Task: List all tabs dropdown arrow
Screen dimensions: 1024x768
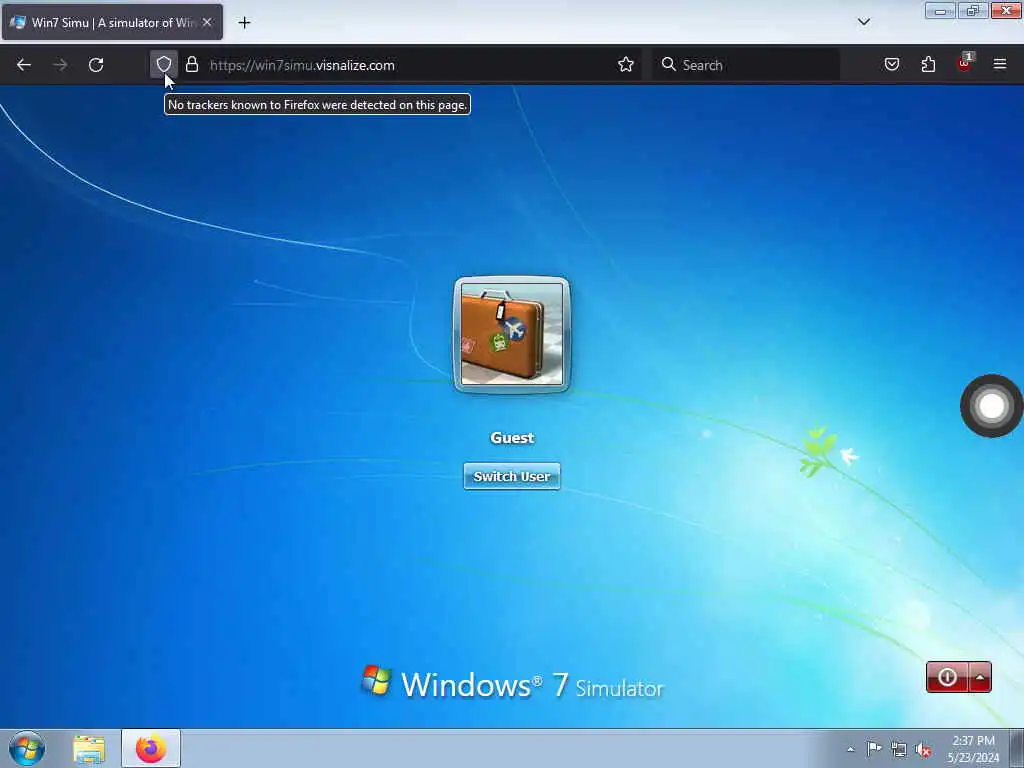Action: pyautogui.click(x=864, y=22)
